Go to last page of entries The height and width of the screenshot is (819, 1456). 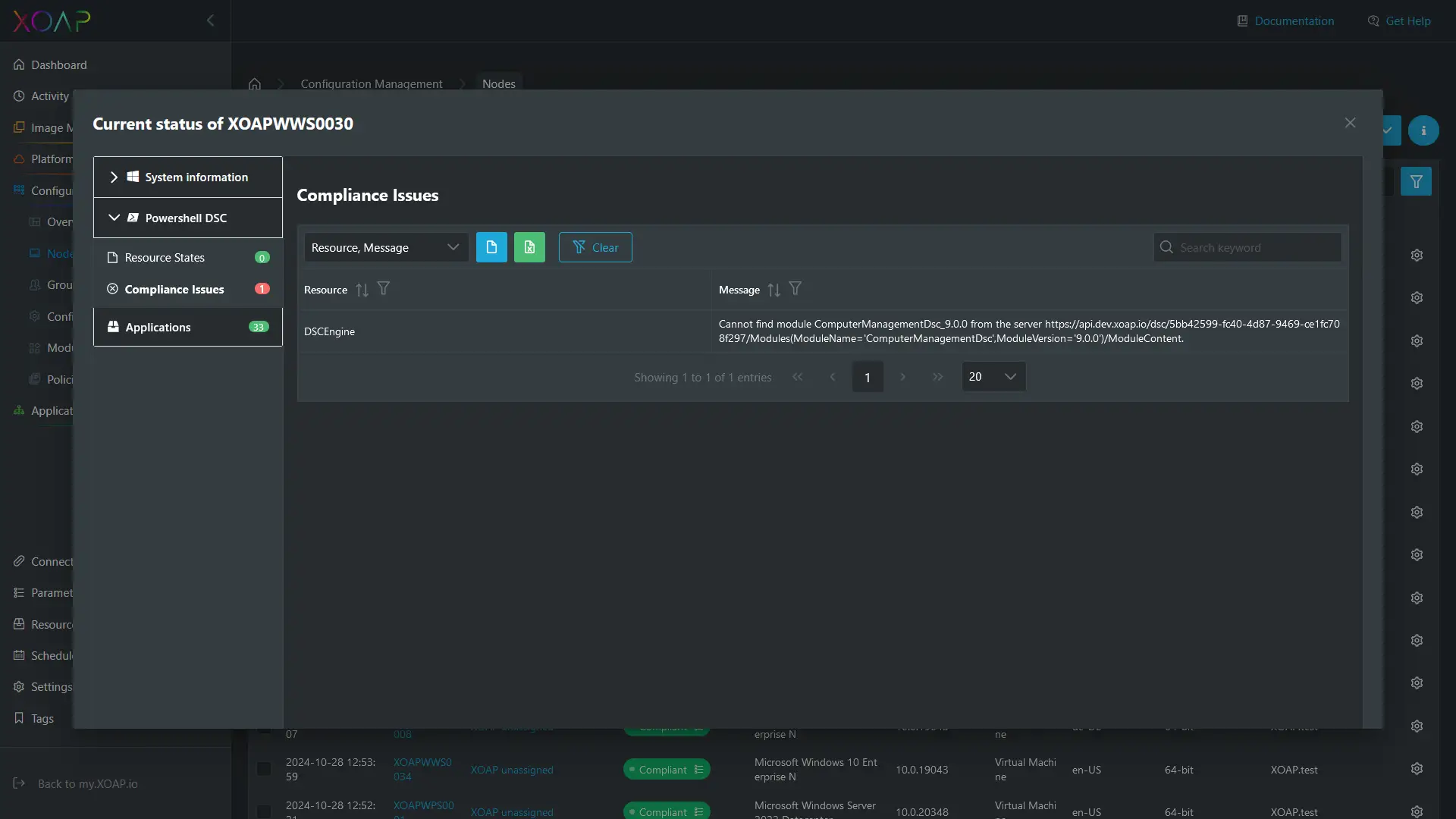[x=938, y=377]
